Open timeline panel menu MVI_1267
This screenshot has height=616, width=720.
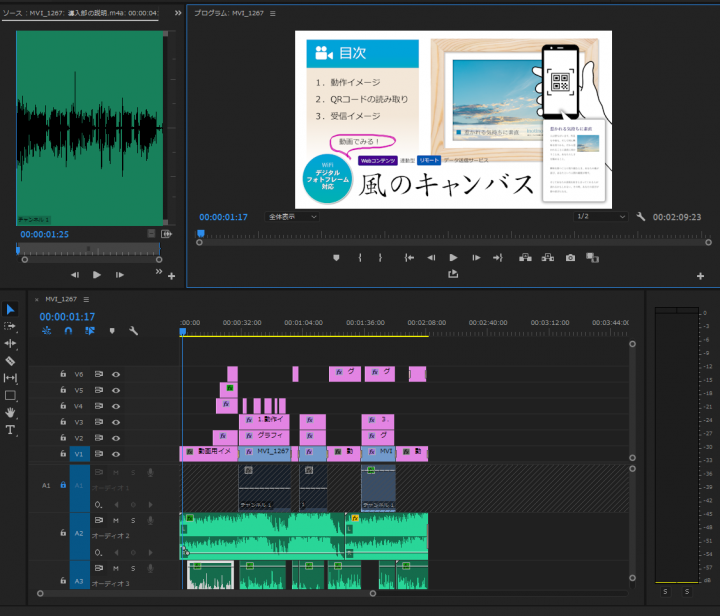click(86, 299)
